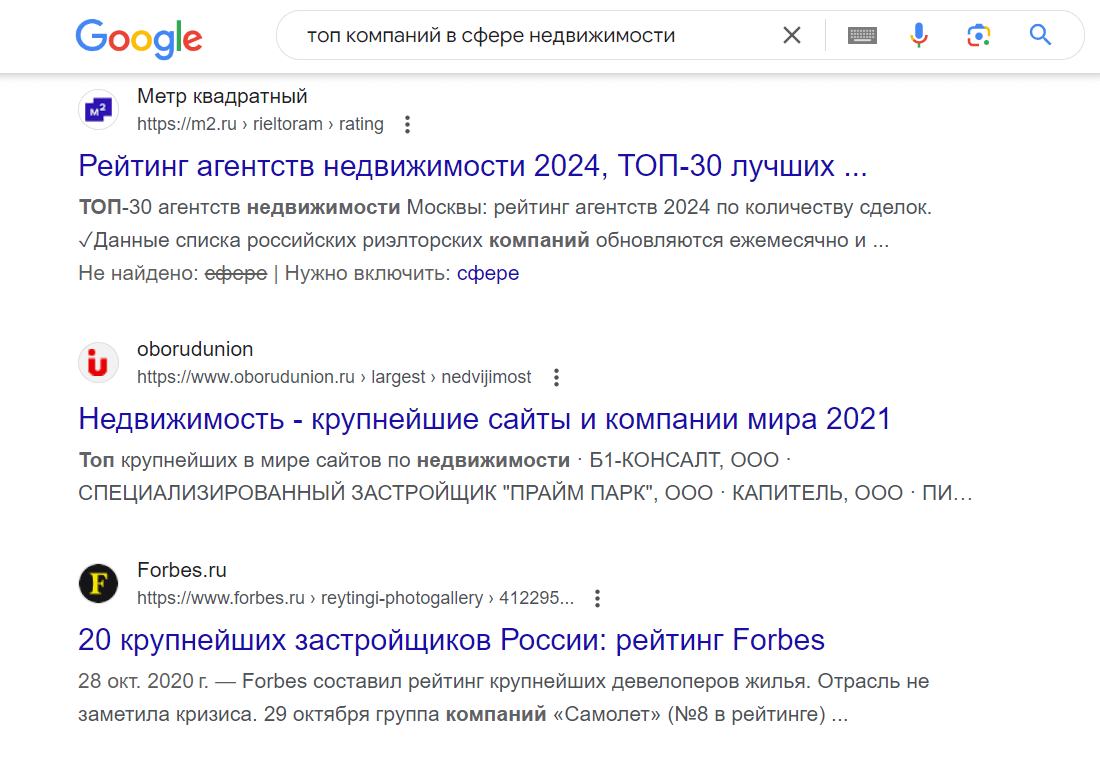Open the on-screen keyboard input tool
1100x760 pixels.
(862, 35)
